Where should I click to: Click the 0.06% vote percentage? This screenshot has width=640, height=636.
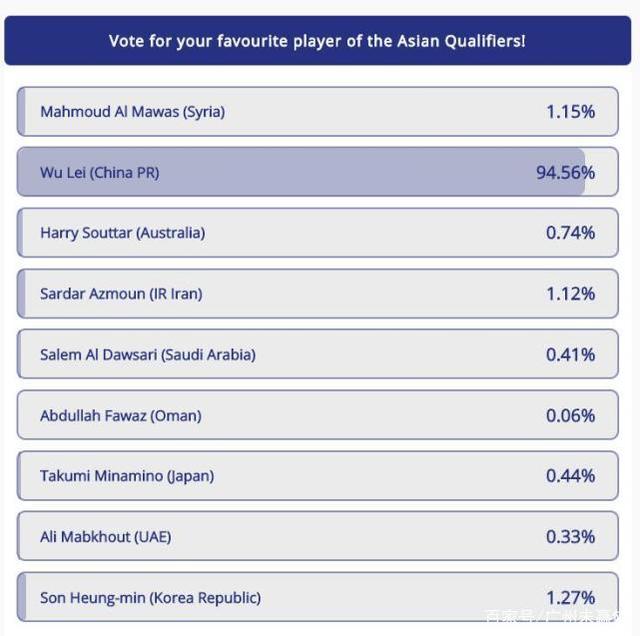point(570,416)
